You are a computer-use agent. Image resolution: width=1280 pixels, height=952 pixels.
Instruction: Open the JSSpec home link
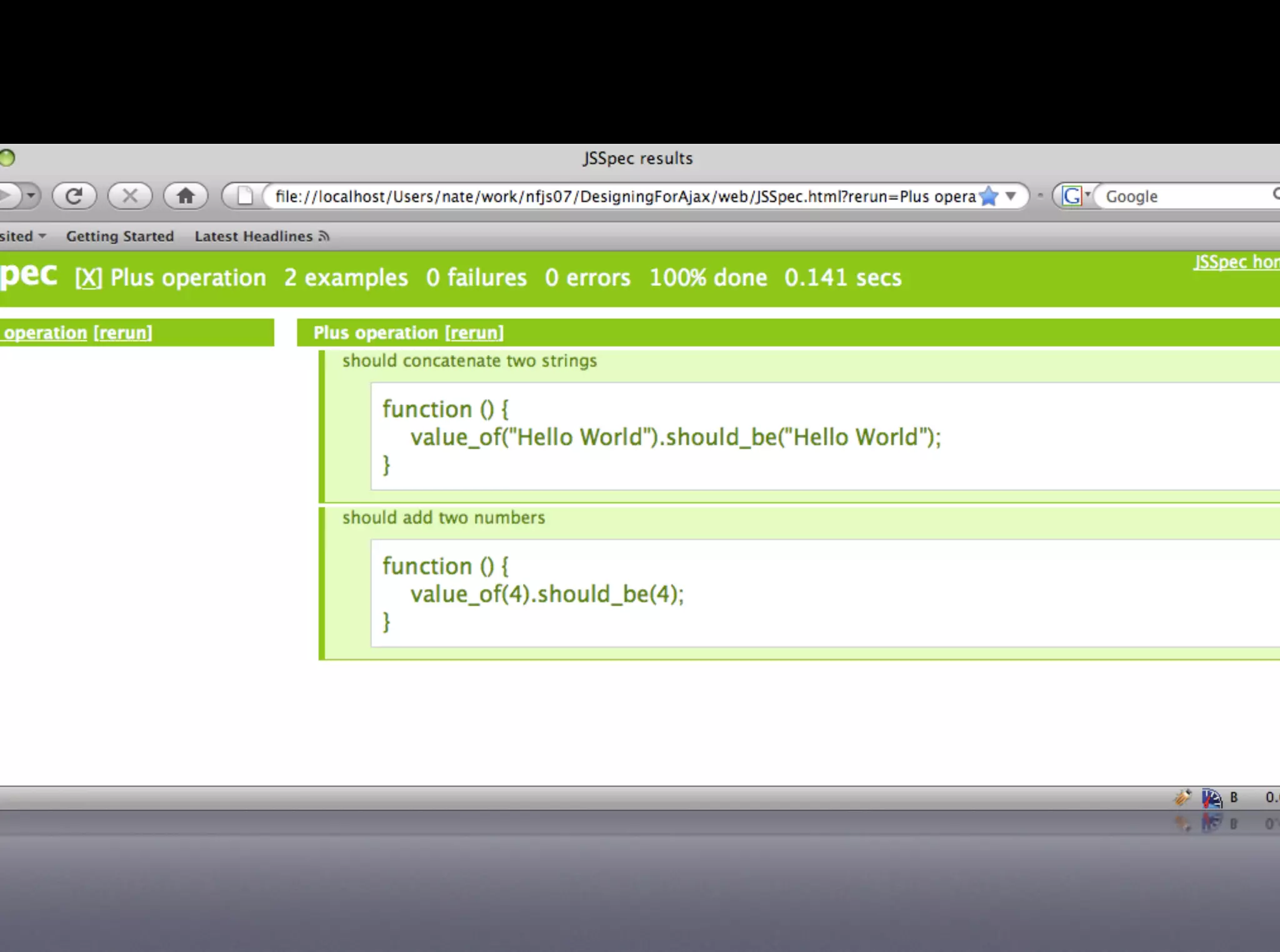click(x=1236, y=262)
